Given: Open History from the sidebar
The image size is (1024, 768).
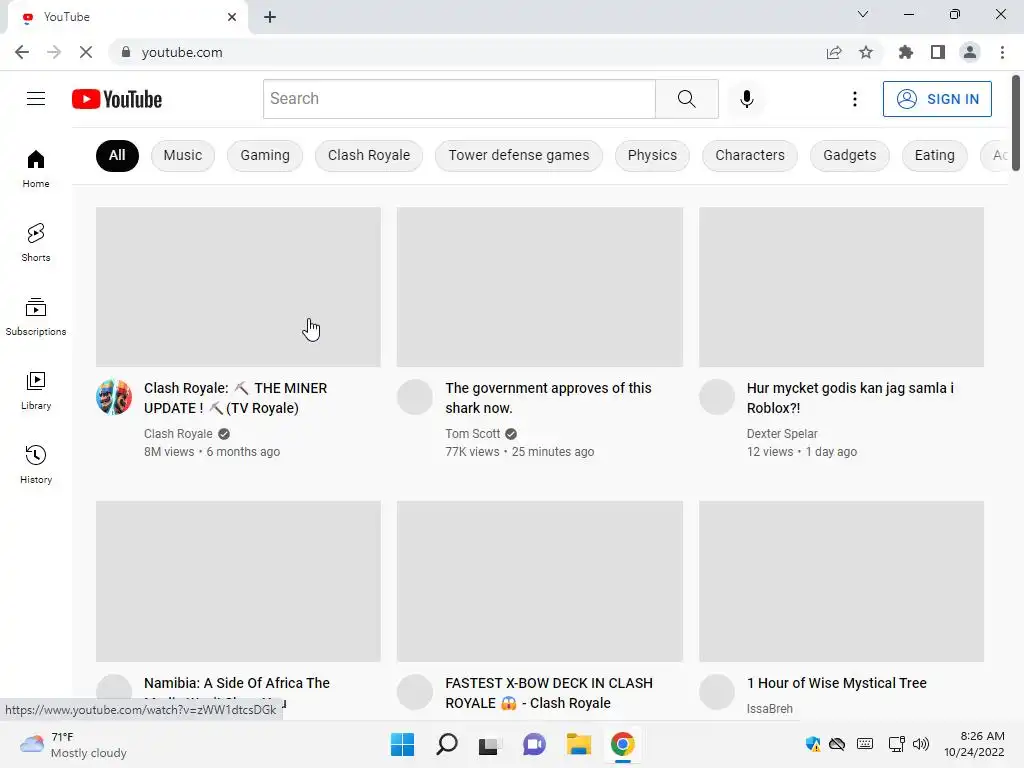Looking at the screenshot, I should (36, 464).
